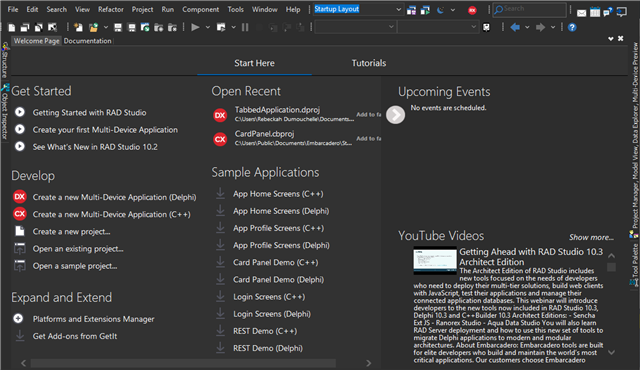Open the Component menu

point(200,9)
